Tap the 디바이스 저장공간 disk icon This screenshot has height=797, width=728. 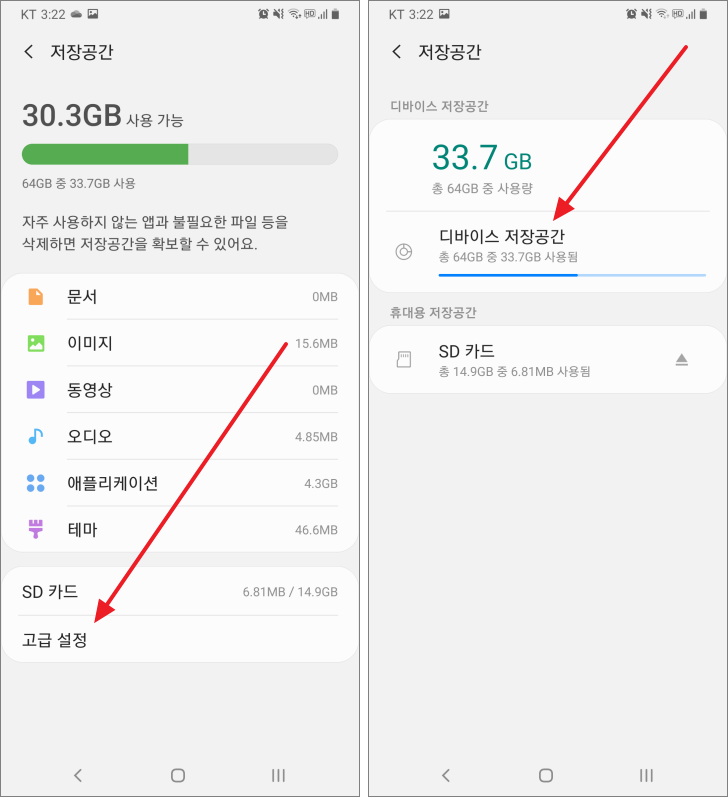[404, 252]
